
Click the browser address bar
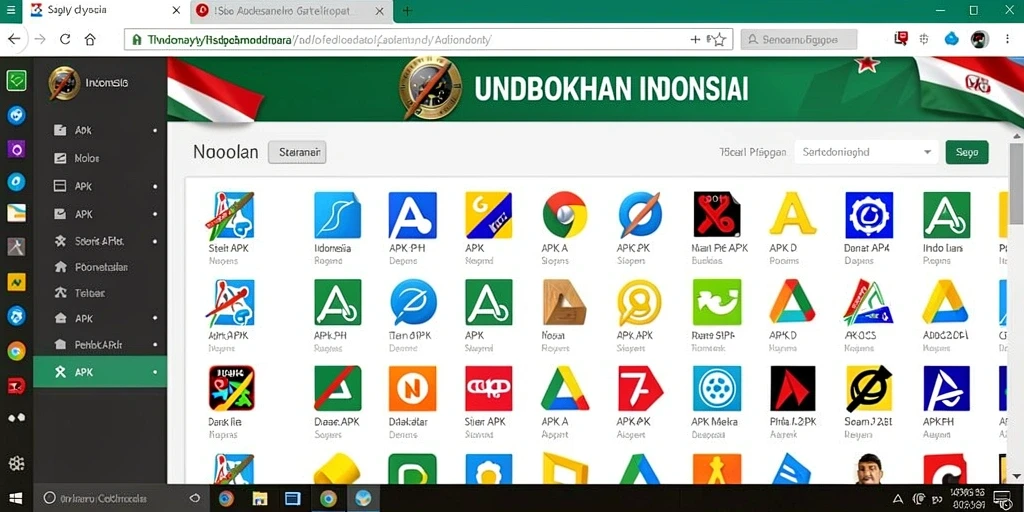pyautogui.click(x=428, y=39)
